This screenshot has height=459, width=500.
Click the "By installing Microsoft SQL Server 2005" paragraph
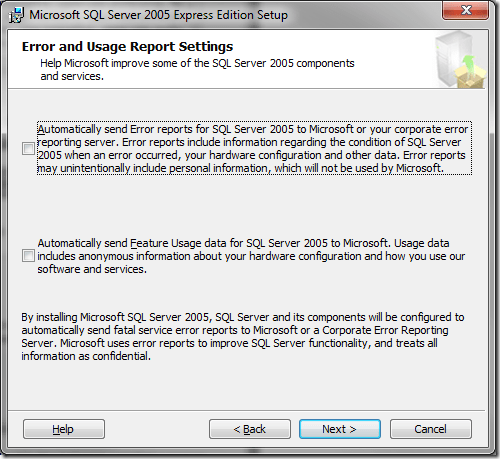243,336
